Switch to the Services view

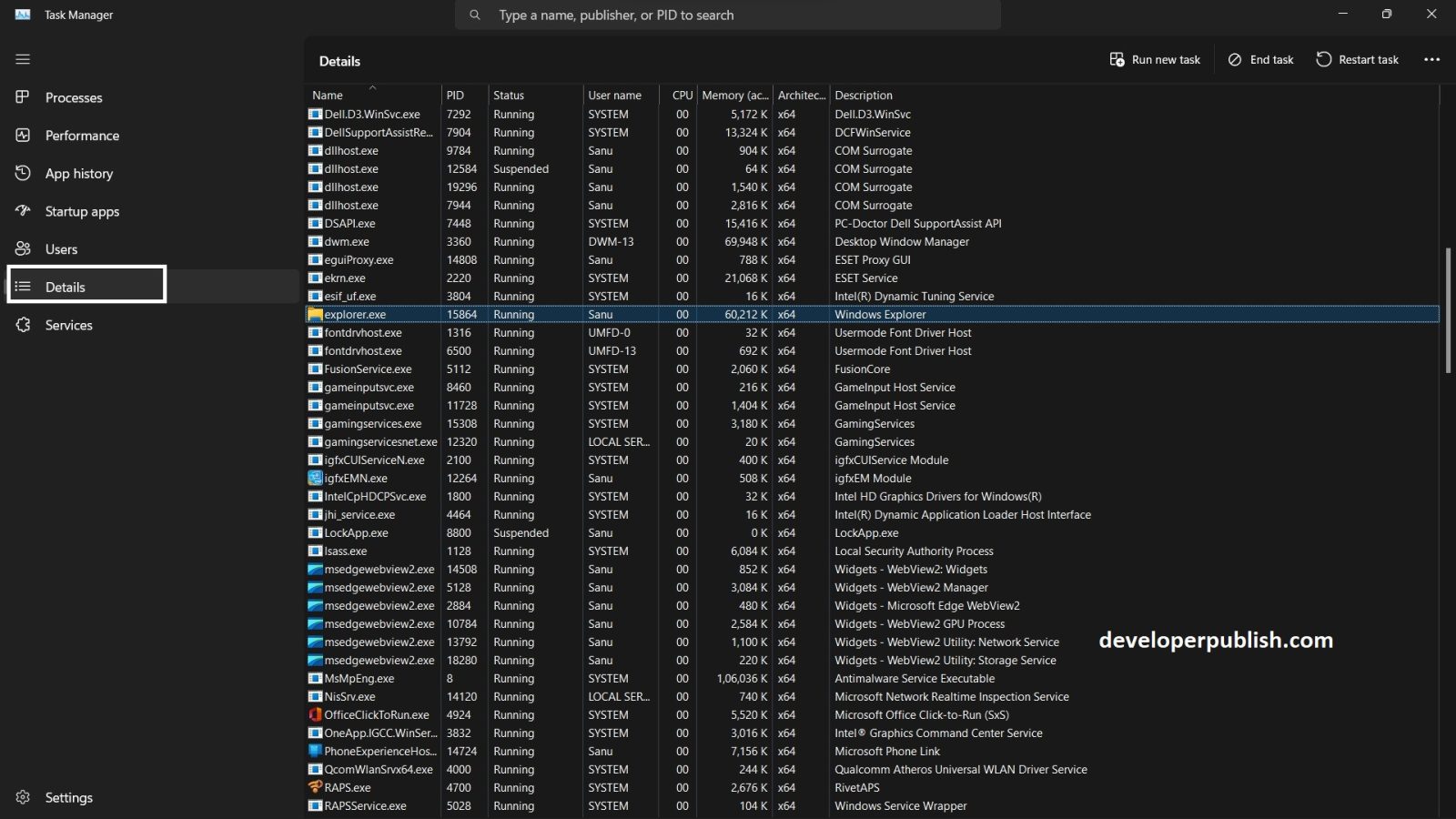pyautogui.click(x=69, y=325)
